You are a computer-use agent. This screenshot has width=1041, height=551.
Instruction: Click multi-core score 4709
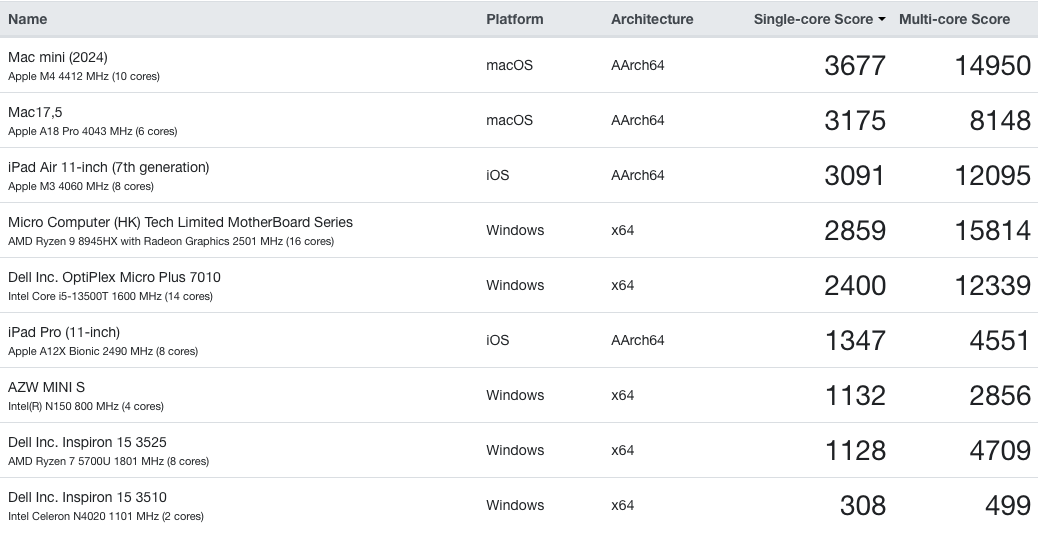[1001, 451]
